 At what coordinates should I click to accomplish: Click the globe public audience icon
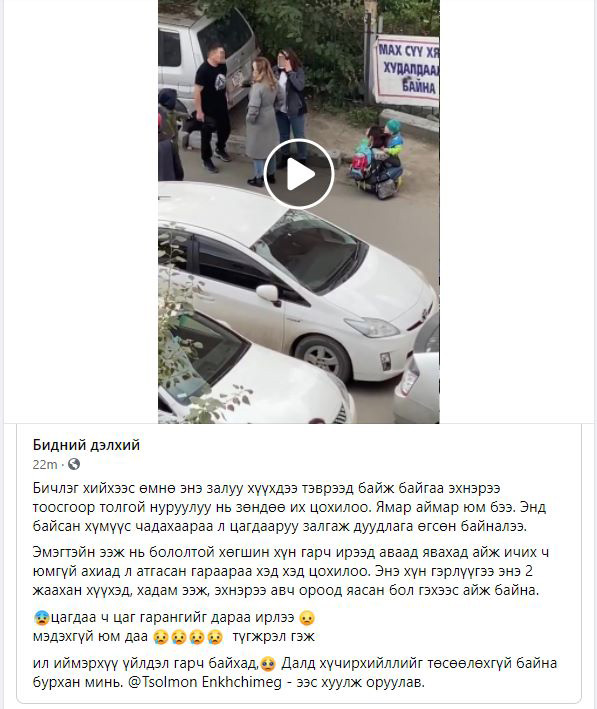pos(74,464)
